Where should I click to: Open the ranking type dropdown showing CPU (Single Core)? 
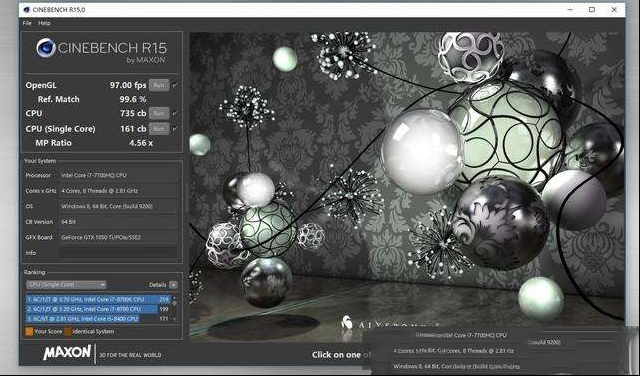coord(66,285)
